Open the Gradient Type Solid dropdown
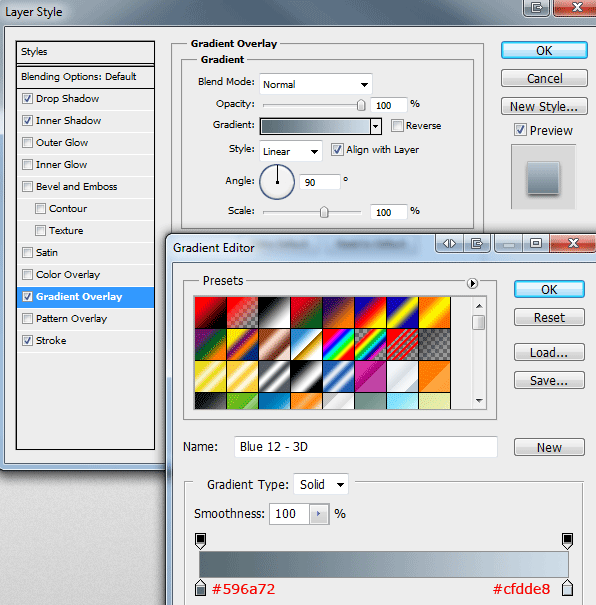This screenshot has width=596, height=605. pos(321,484)
